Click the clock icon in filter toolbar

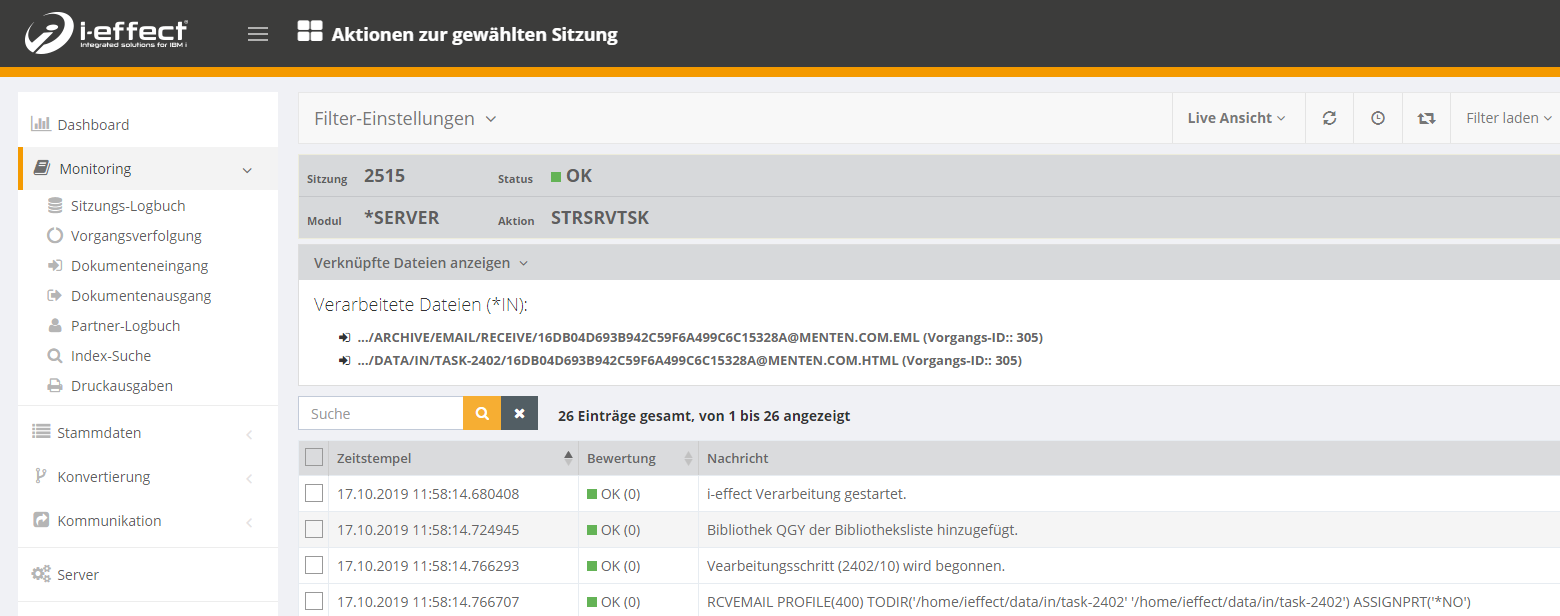(1378, 118)
